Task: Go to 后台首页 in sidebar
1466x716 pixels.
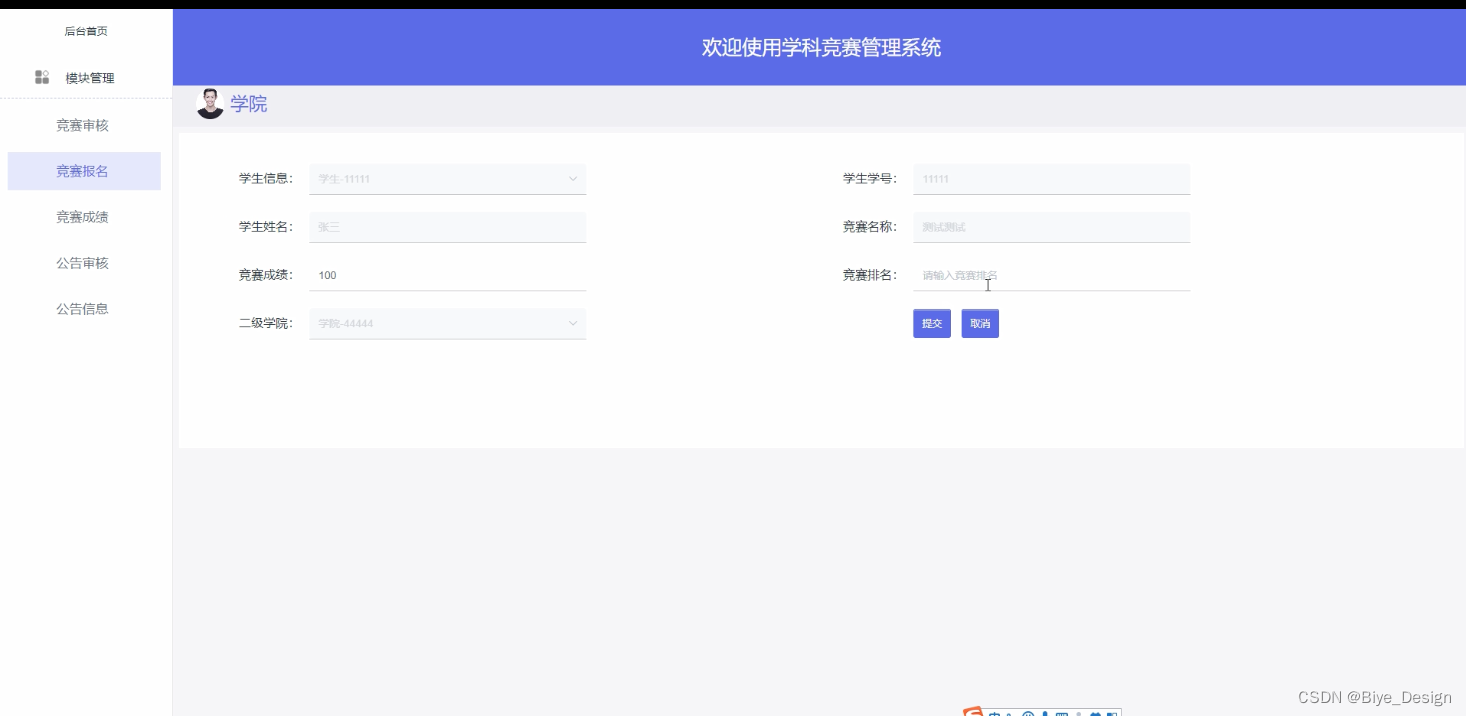Action: pyautogui.click(x=86, y=31)
